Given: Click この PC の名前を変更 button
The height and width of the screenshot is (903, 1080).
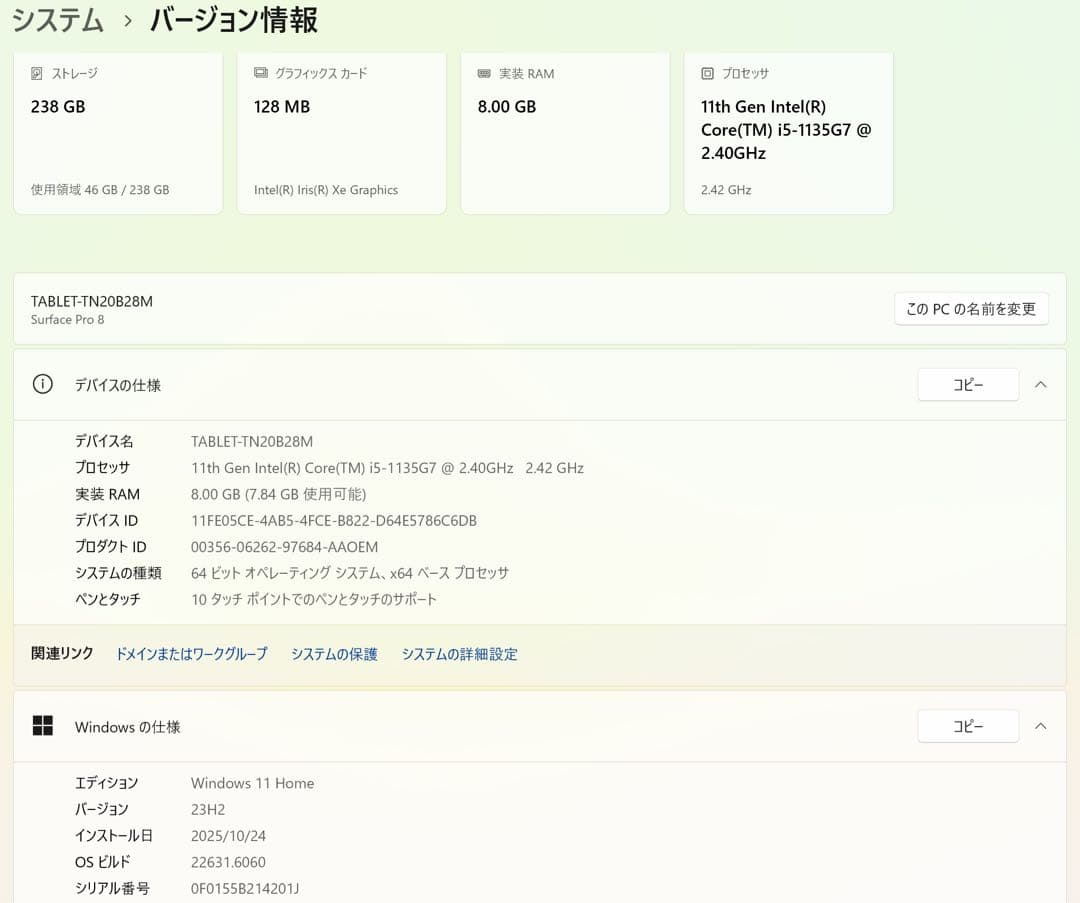Looking at the screenshot, I should [971, 308].
